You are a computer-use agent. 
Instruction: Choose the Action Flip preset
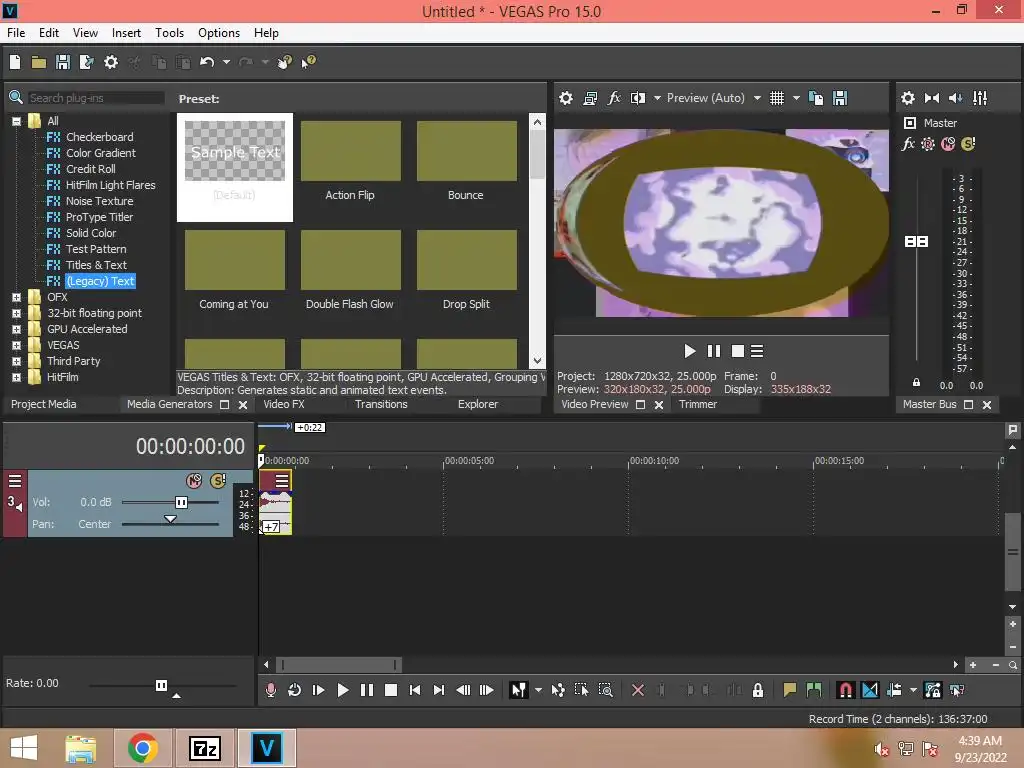pos(350,161)
